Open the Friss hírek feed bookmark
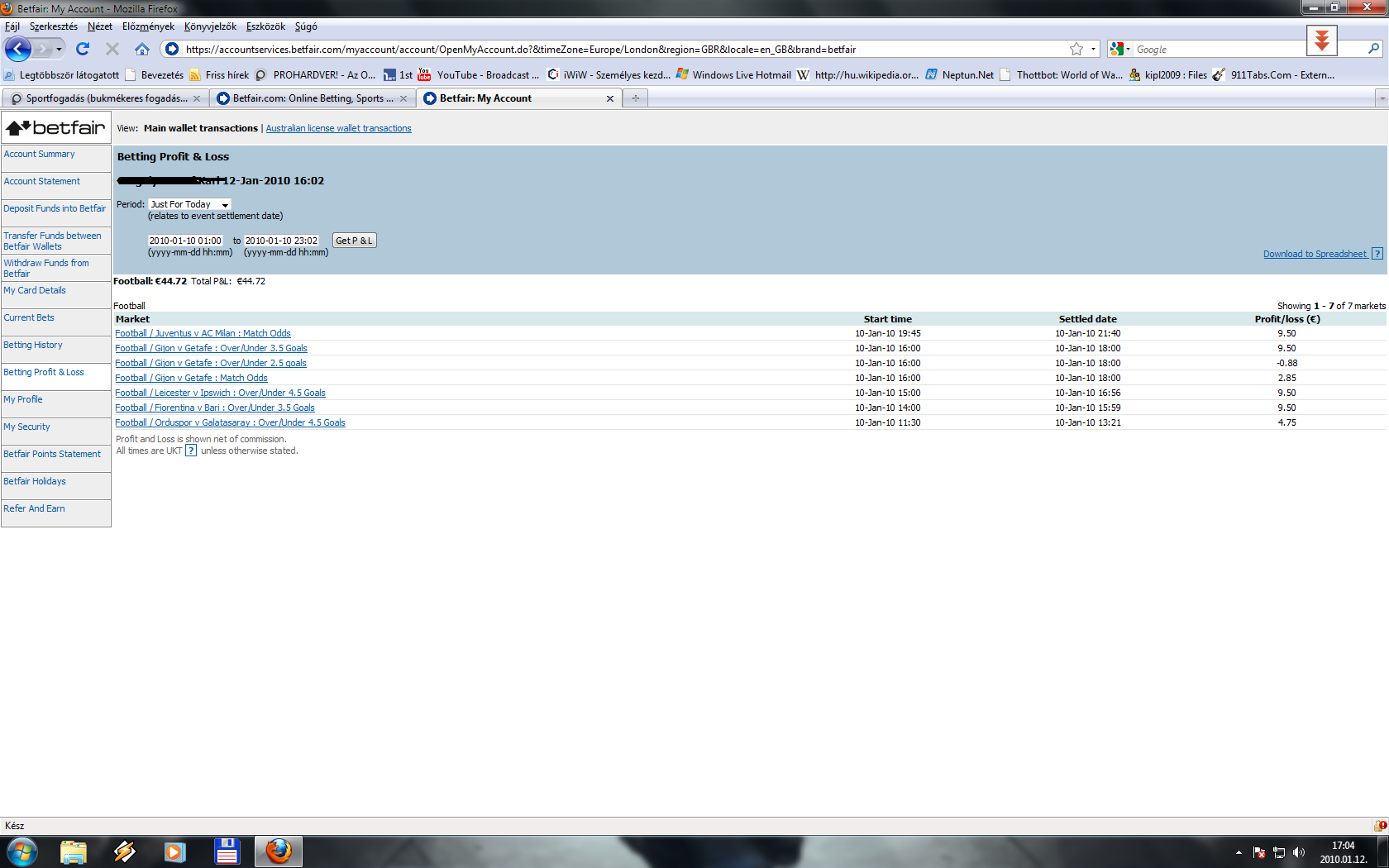 point(219,75)
